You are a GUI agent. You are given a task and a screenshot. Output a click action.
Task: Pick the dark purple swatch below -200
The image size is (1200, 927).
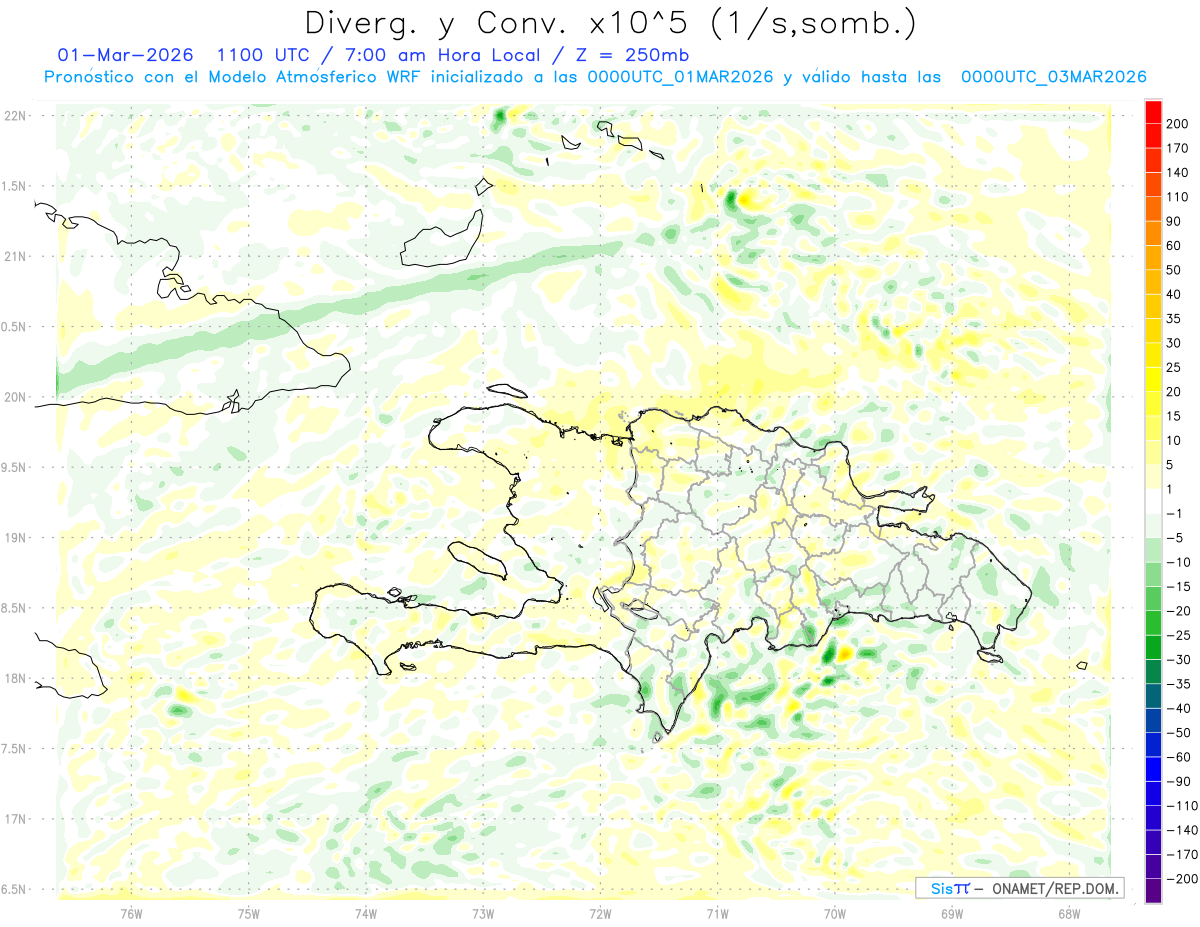1153,891
